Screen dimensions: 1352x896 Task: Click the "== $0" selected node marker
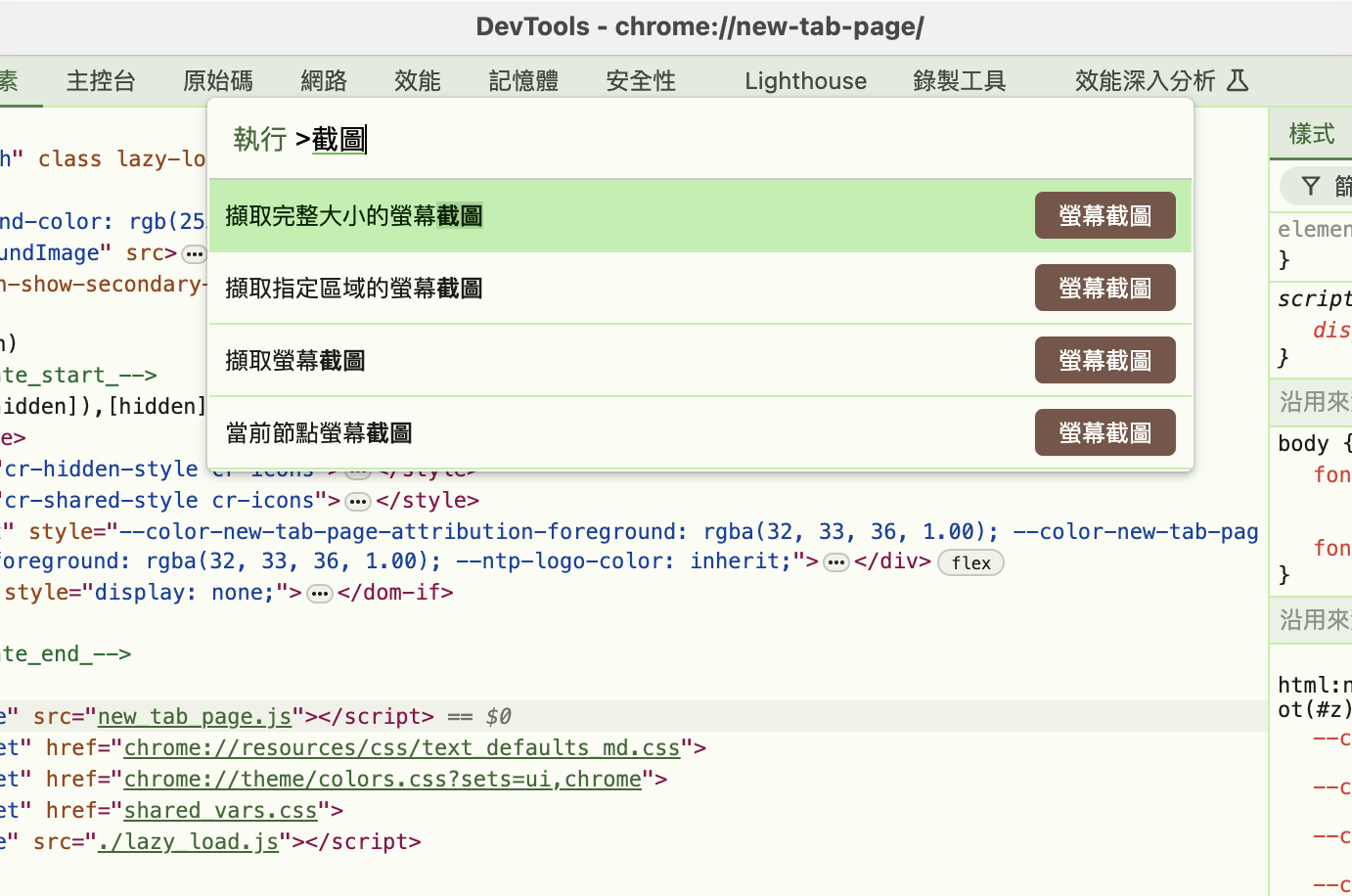pos(480,716)
